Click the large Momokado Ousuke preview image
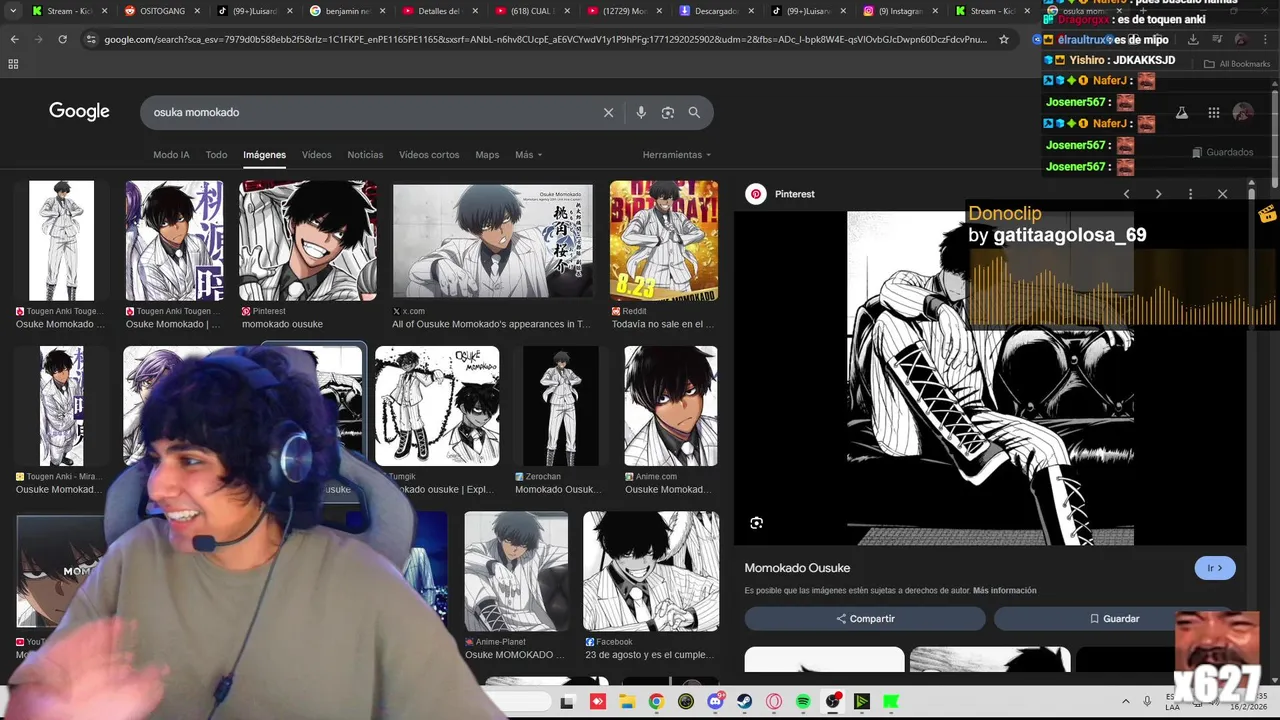 click(990, 378)
